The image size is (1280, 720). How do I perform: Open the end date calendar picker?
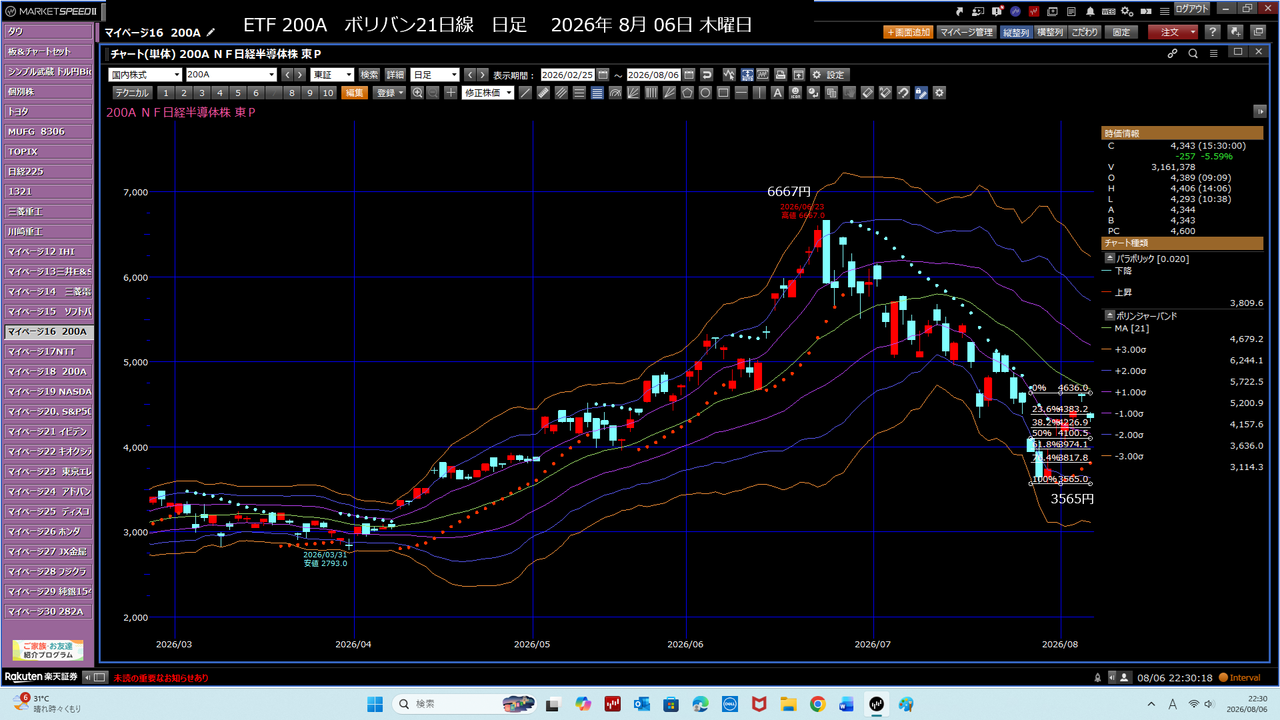pyautogui.click(x=688, y=75)
